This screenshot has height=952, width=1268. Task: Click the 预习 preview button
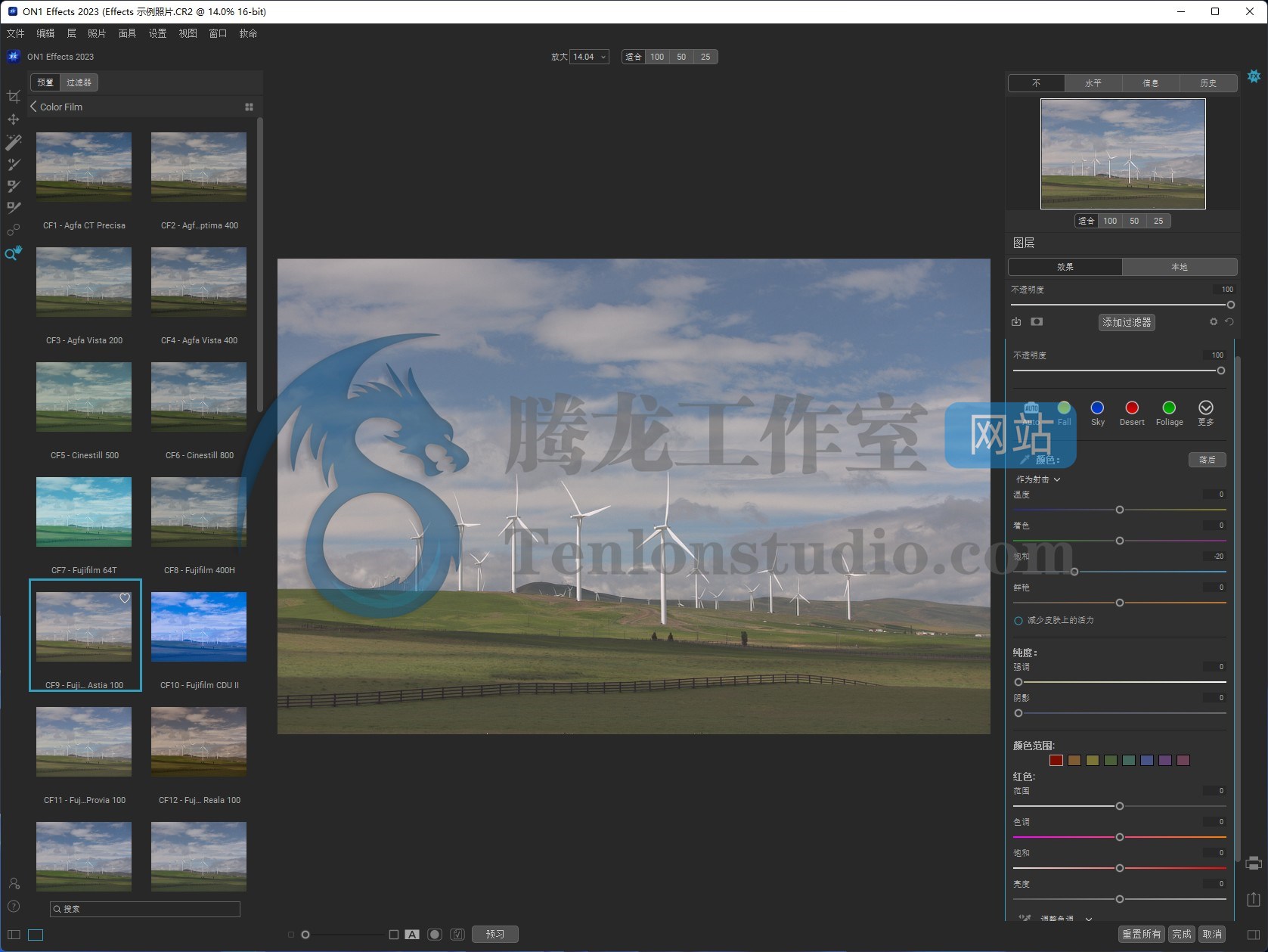495,935
